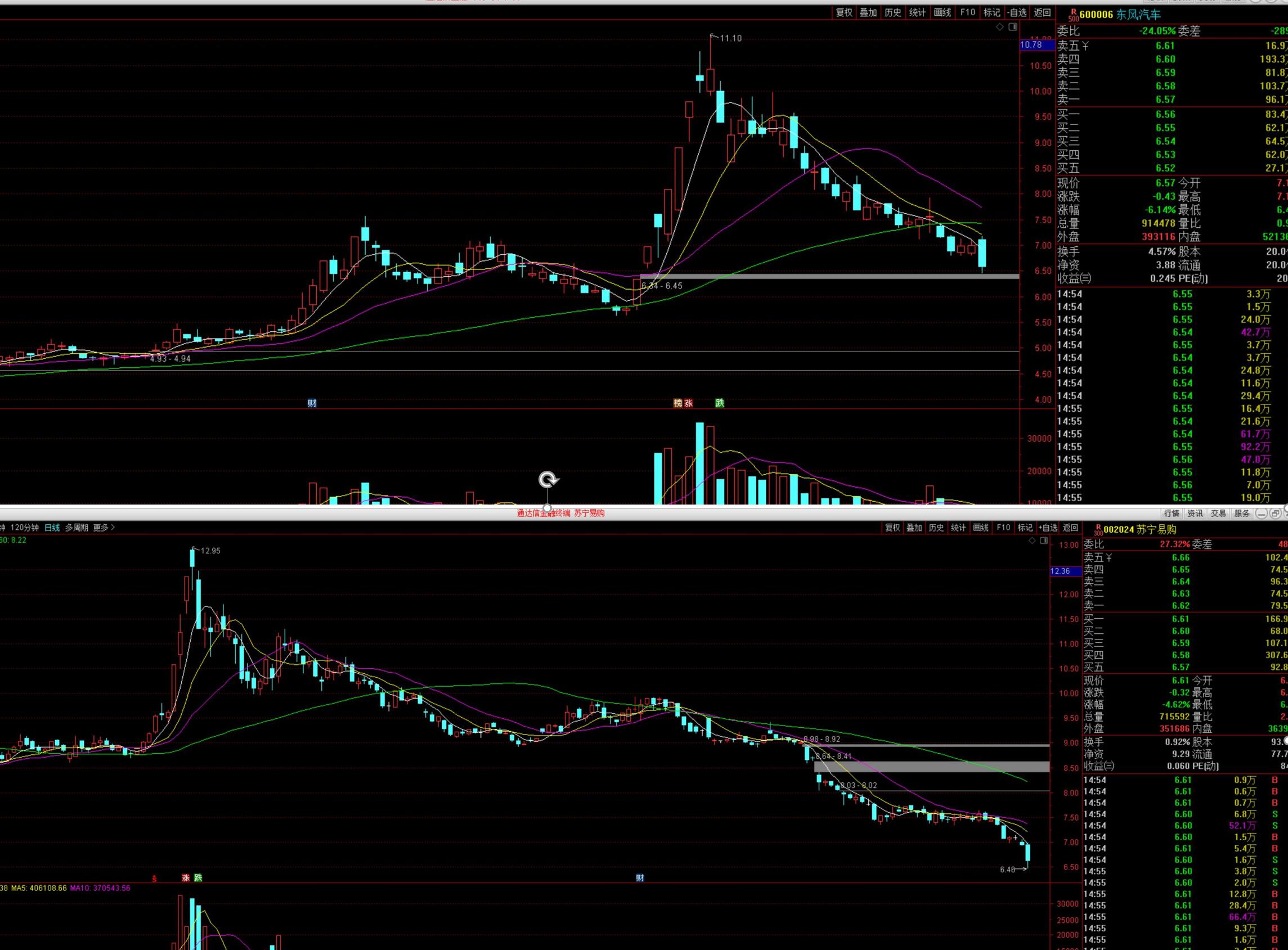Toggle -自选 watchlist for 东风汽车
This screenshot has width=1288, height=950.
coord(1017,12)
